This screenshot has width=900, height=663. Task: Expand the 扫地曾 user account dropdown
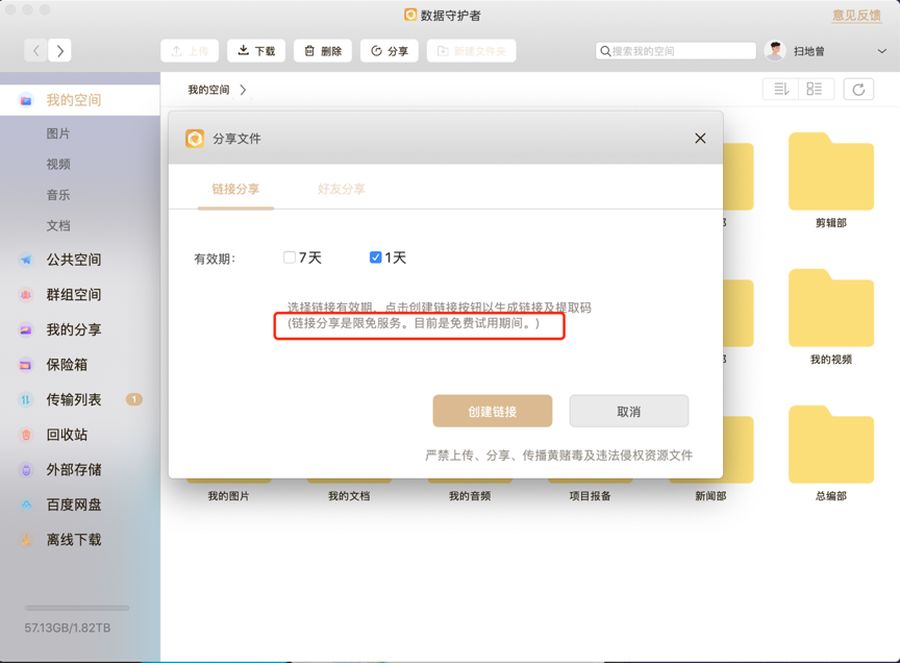881,51
